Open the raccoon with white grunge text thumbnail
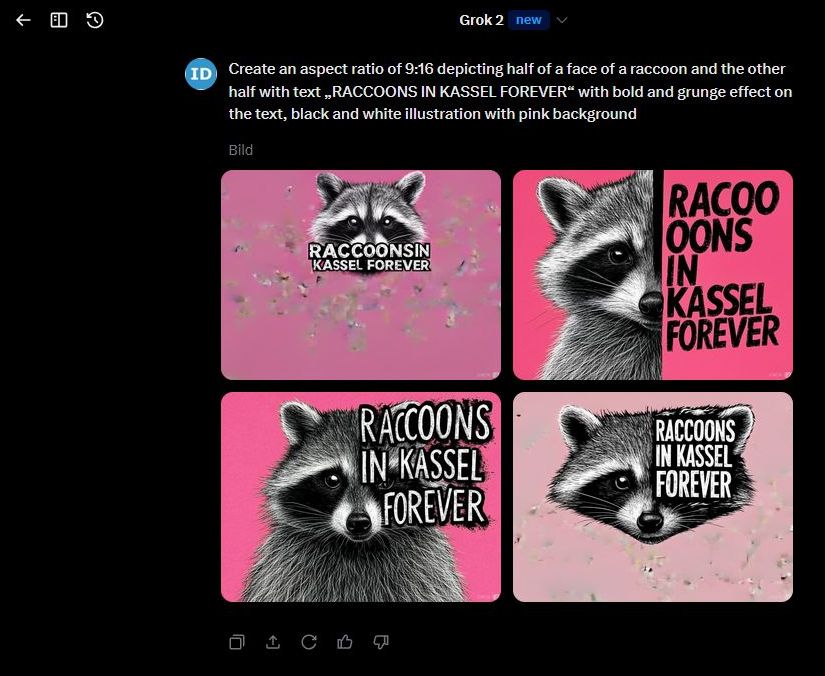825x676 pixels. click(361, 497)
